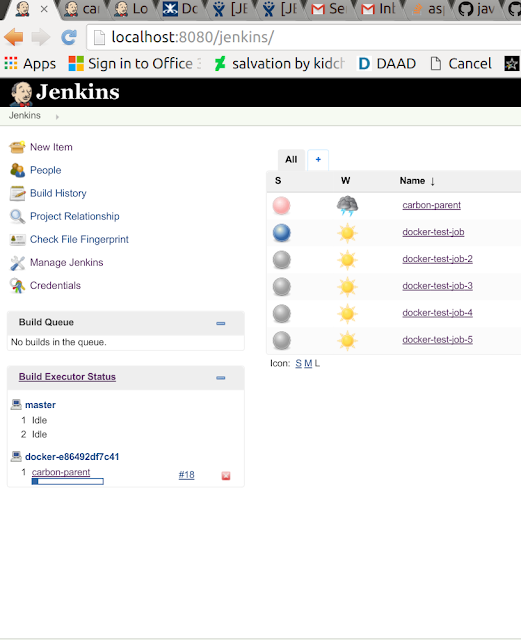The image size is (521, 640).
Task: Click the People icon in sidebar
Action: coord(17,170)
